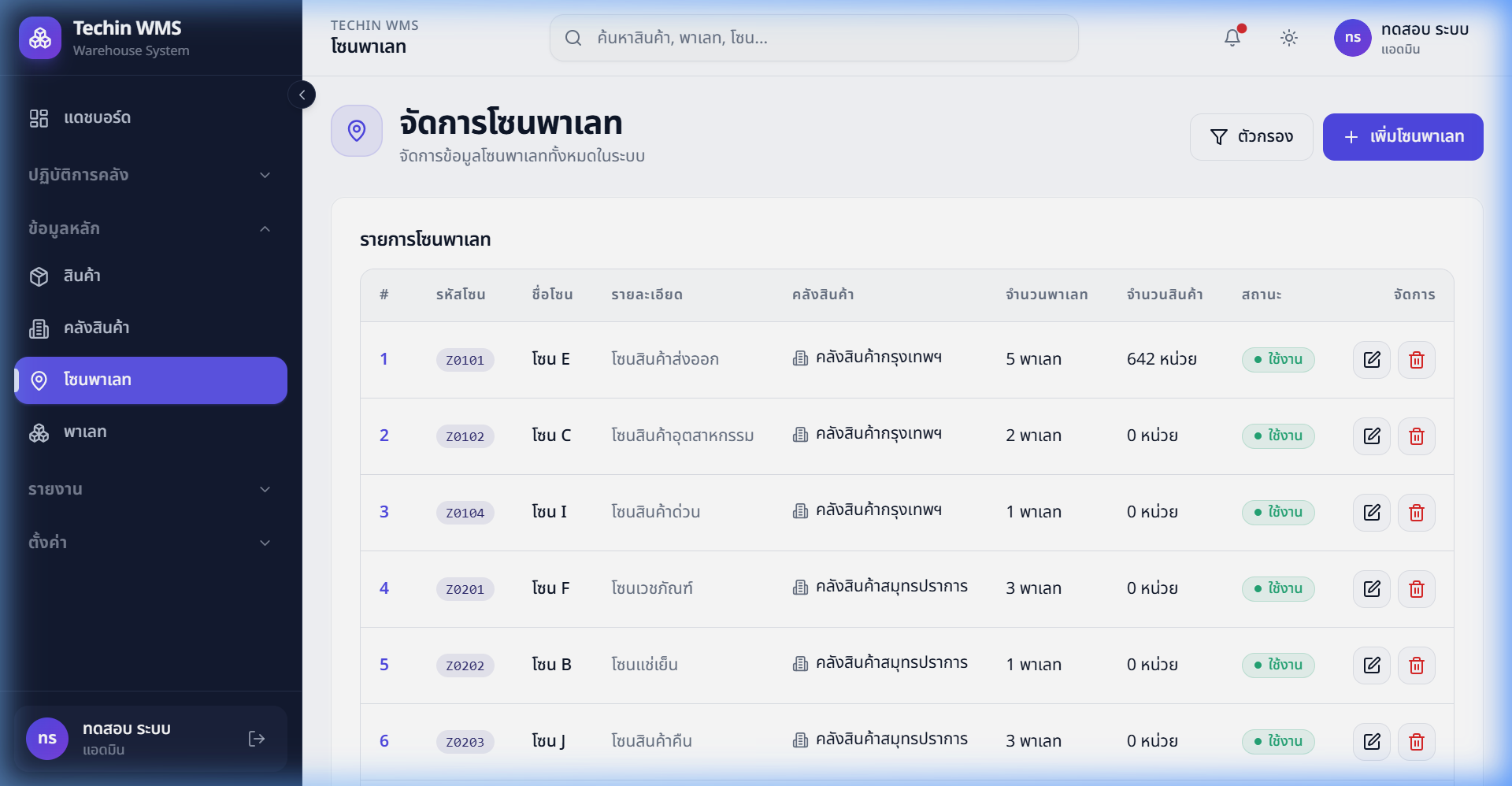Click ใช้งาน status badge of Z0202

(1278, 665)
